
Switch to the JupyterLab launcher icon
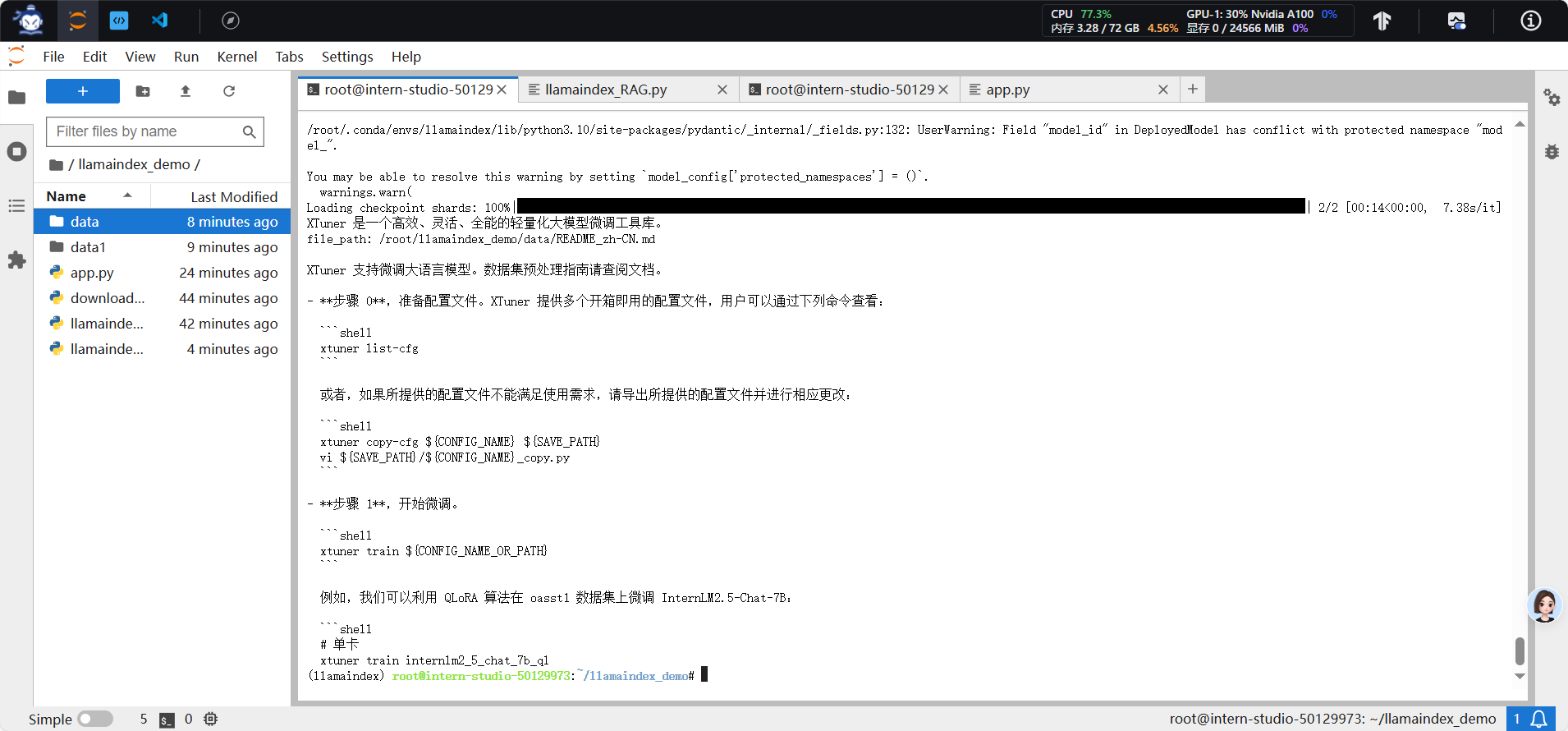[x=78, y=21]
